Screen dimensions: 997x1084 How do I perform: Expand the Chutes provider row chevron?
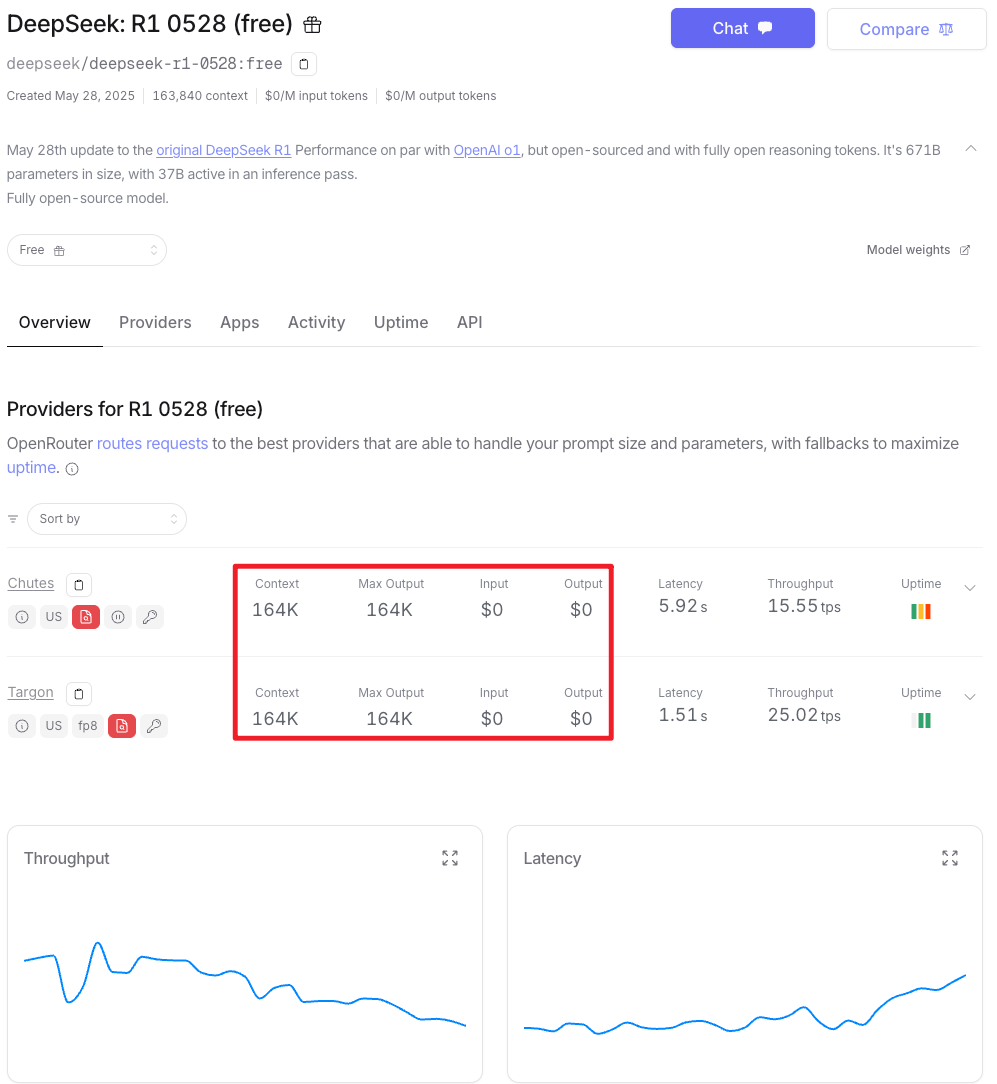[970, 588]
